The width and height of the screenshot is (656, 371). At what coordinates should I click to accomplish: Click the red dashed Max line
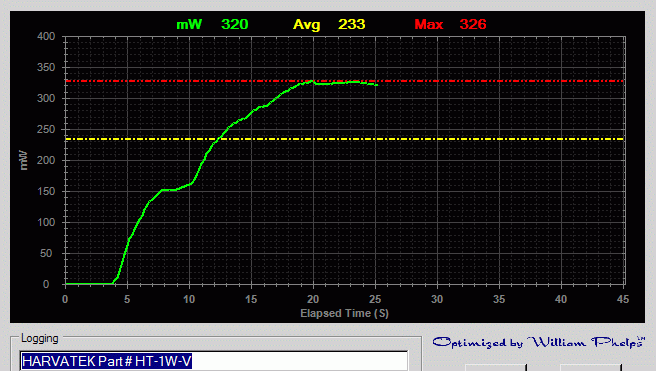click(x=345, y=81)
